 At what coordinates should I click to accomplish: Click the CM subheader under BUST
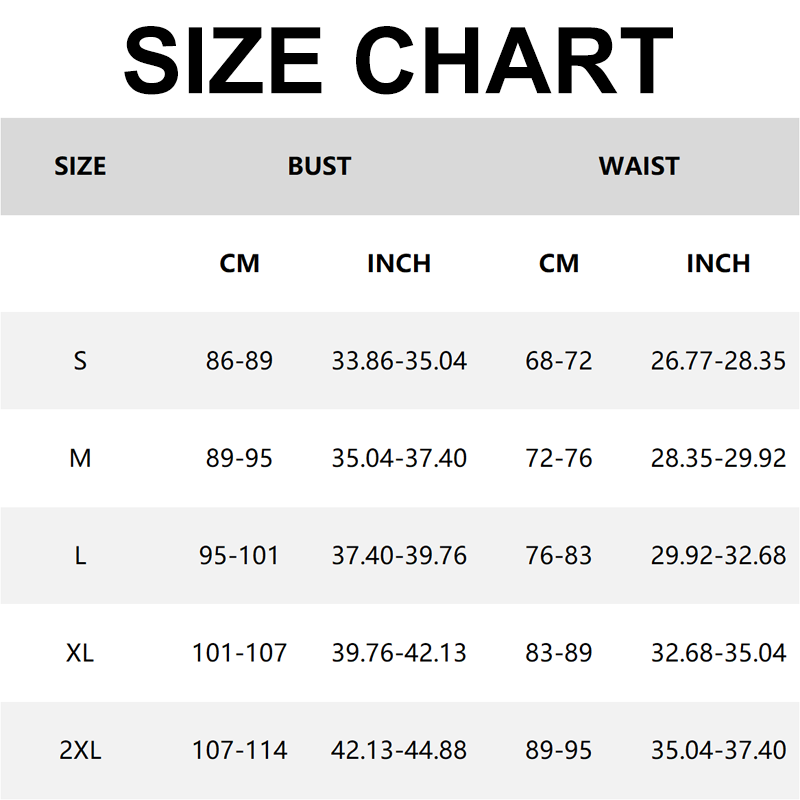239,263
